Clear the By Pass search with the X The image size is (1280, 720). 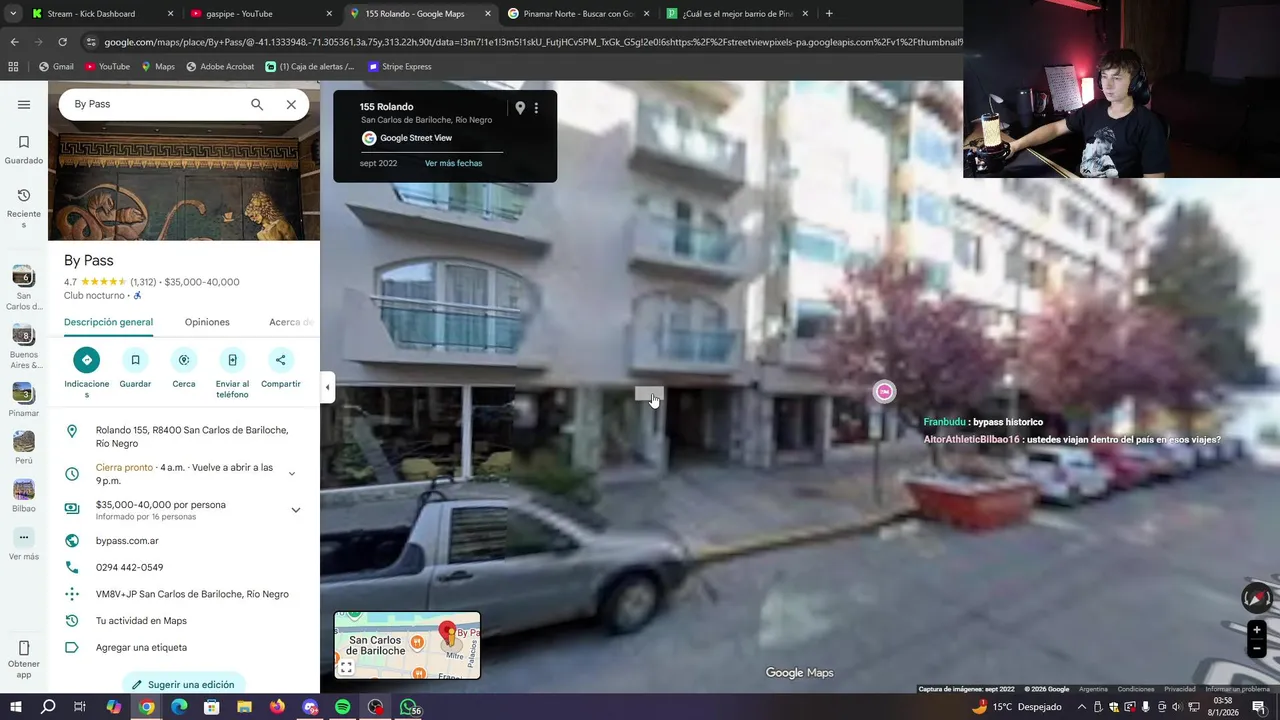[291, 104]
